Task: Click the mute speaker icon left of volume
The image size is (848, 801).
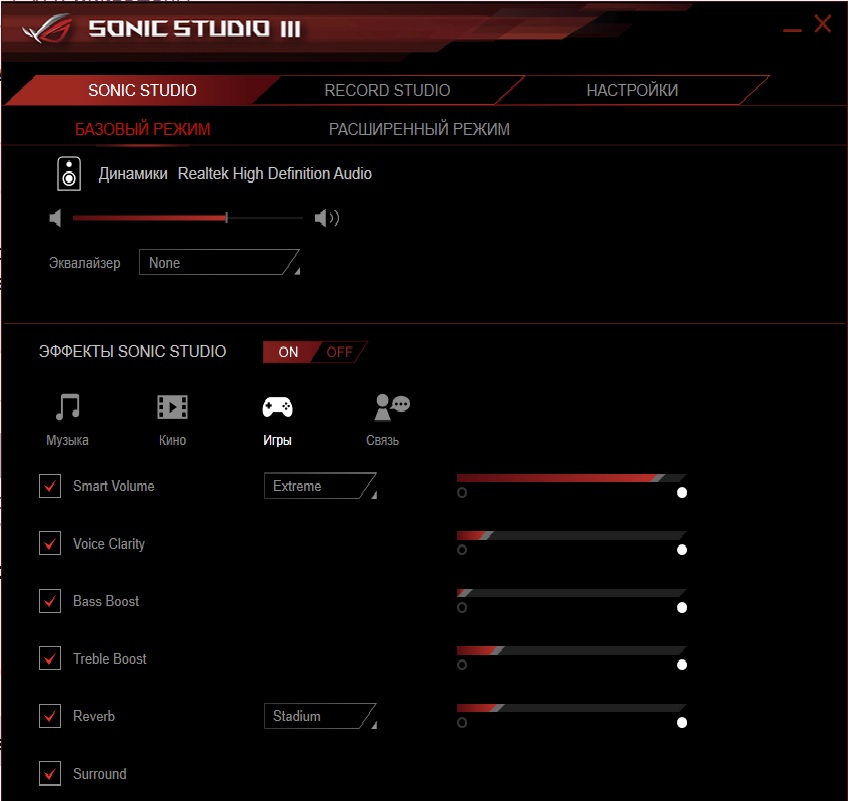Action: click(x=55, y=218)
